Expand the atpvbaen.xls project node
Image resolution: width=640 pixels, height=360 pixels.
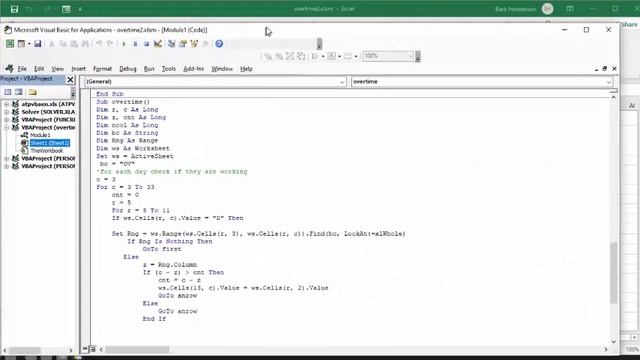[x=7, y=104]
